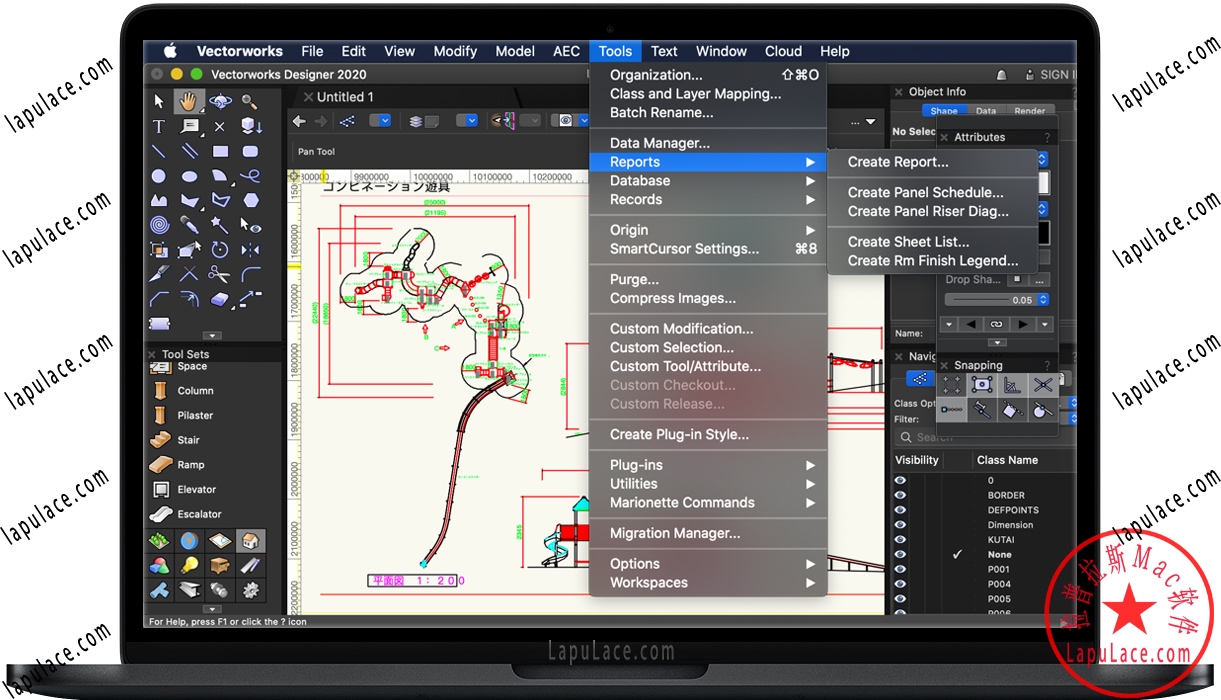The width and height of the screenshot is (1221, 700).
Task: Select the Rotate tool
Action: pyautogui.click(x=220, y=250)
